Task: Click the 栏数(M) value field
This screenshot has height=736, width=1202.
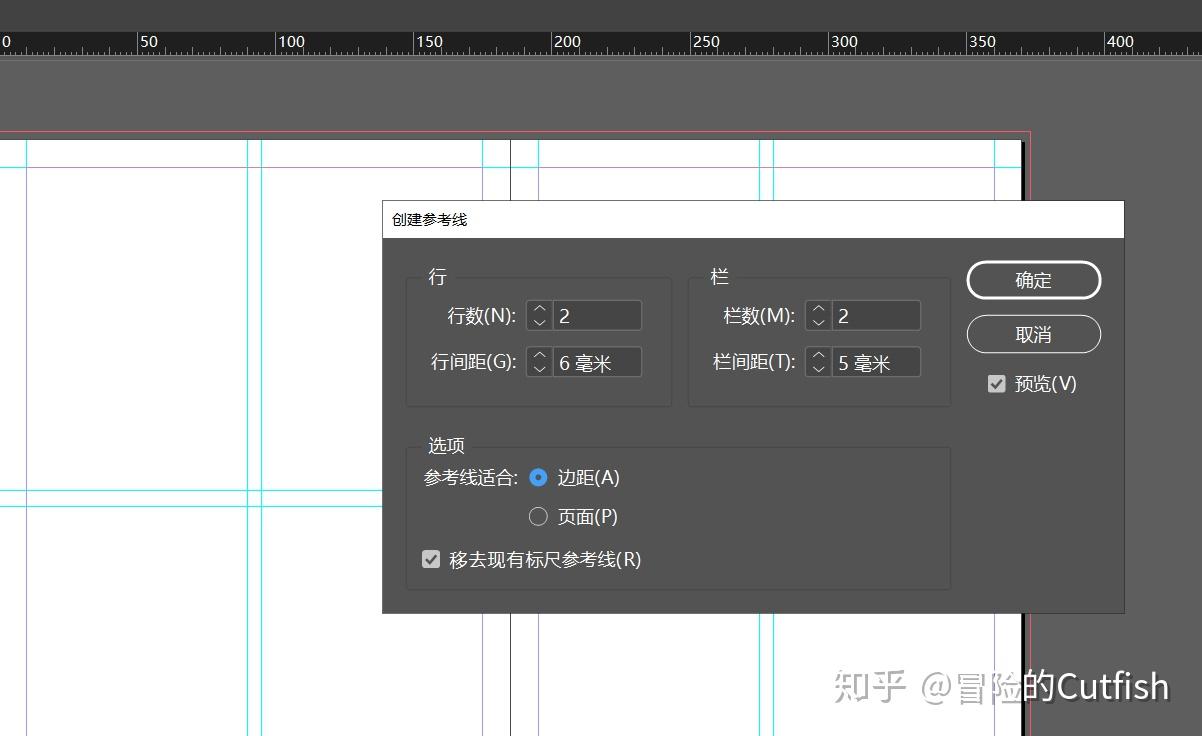Action: coord(875,315)
